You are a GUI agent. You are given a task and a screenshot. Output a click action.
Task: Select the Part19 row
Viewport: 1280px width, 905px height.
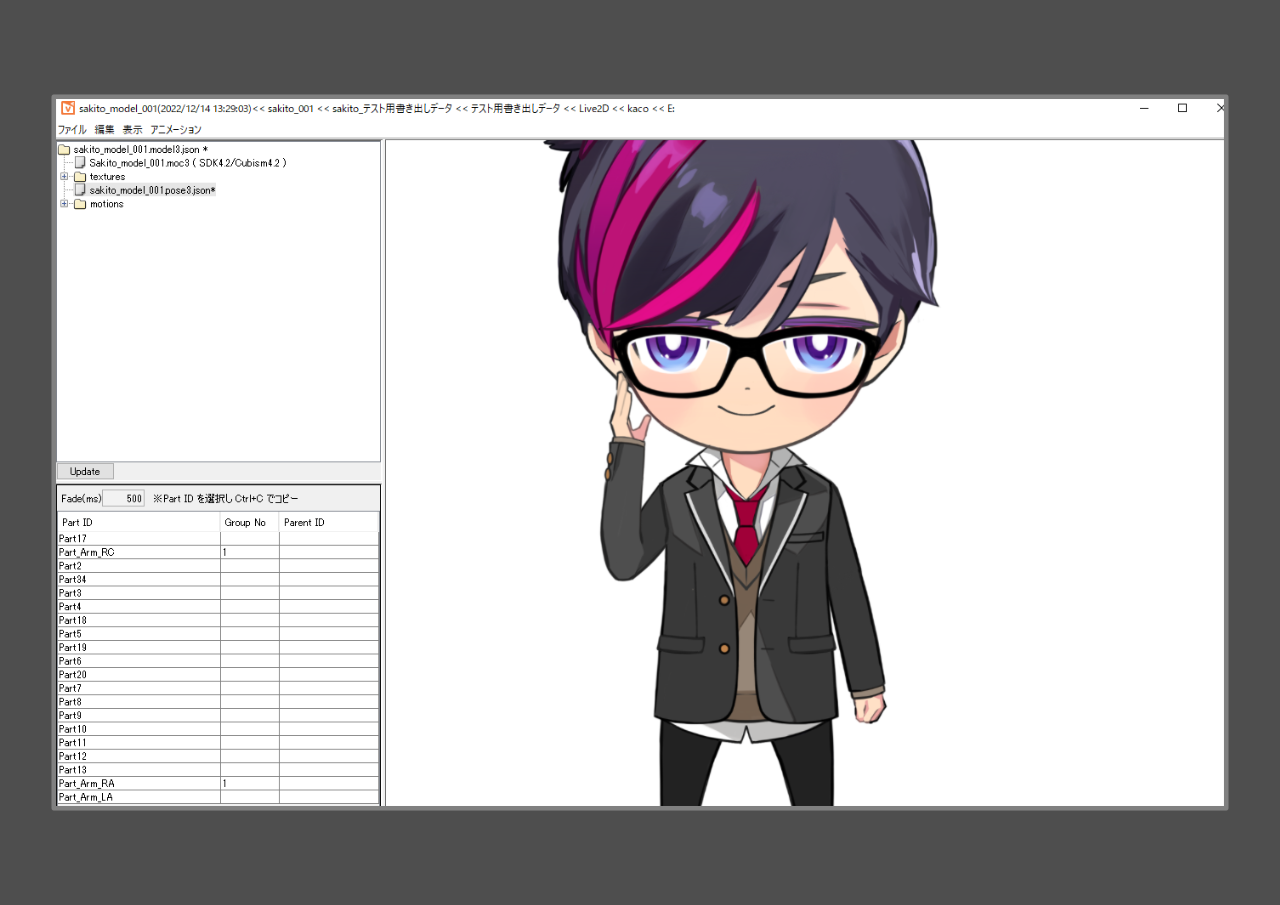[218, 647]
